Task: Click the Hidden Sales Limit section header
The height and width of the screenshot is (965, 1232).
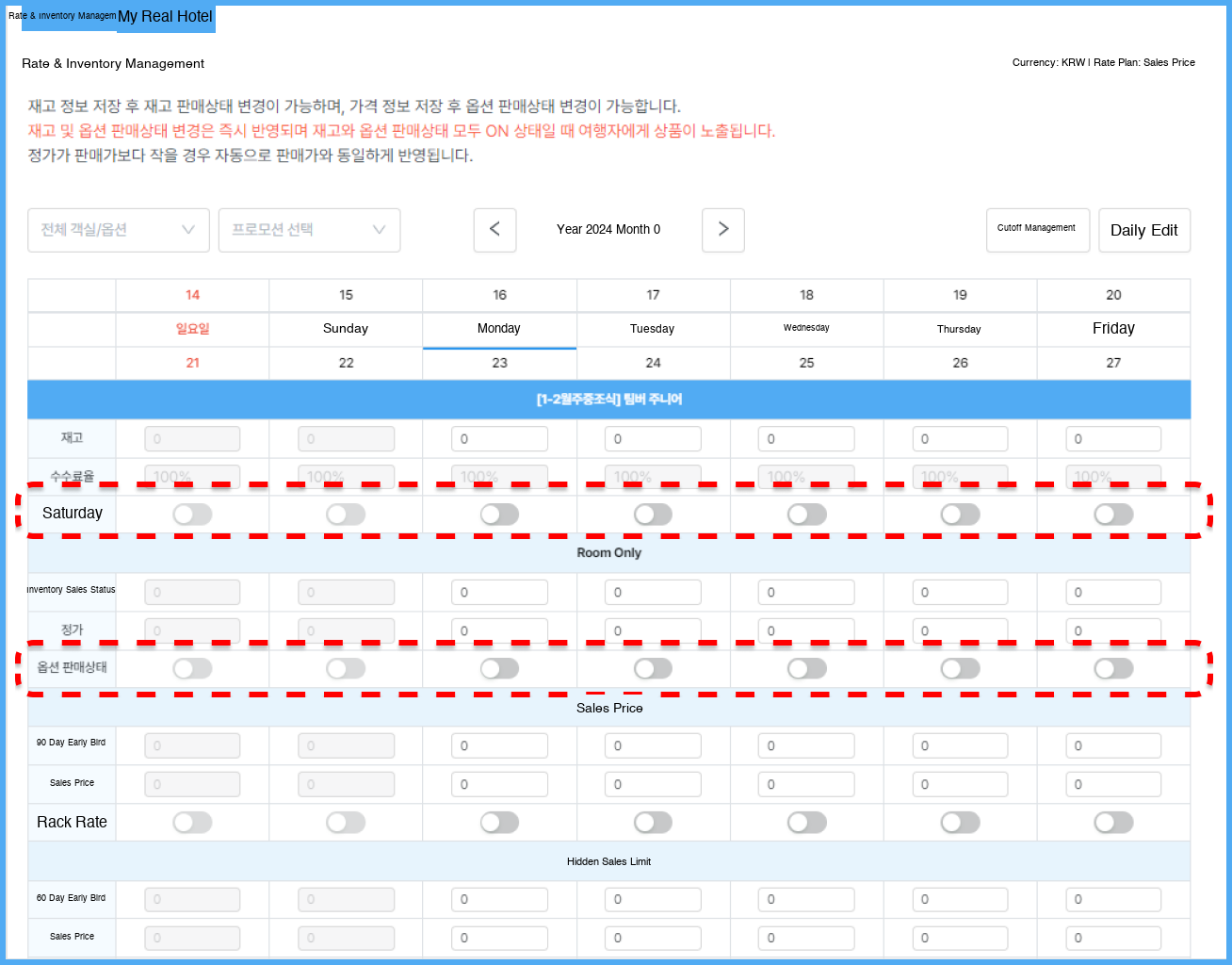Action: coord(609,861)
